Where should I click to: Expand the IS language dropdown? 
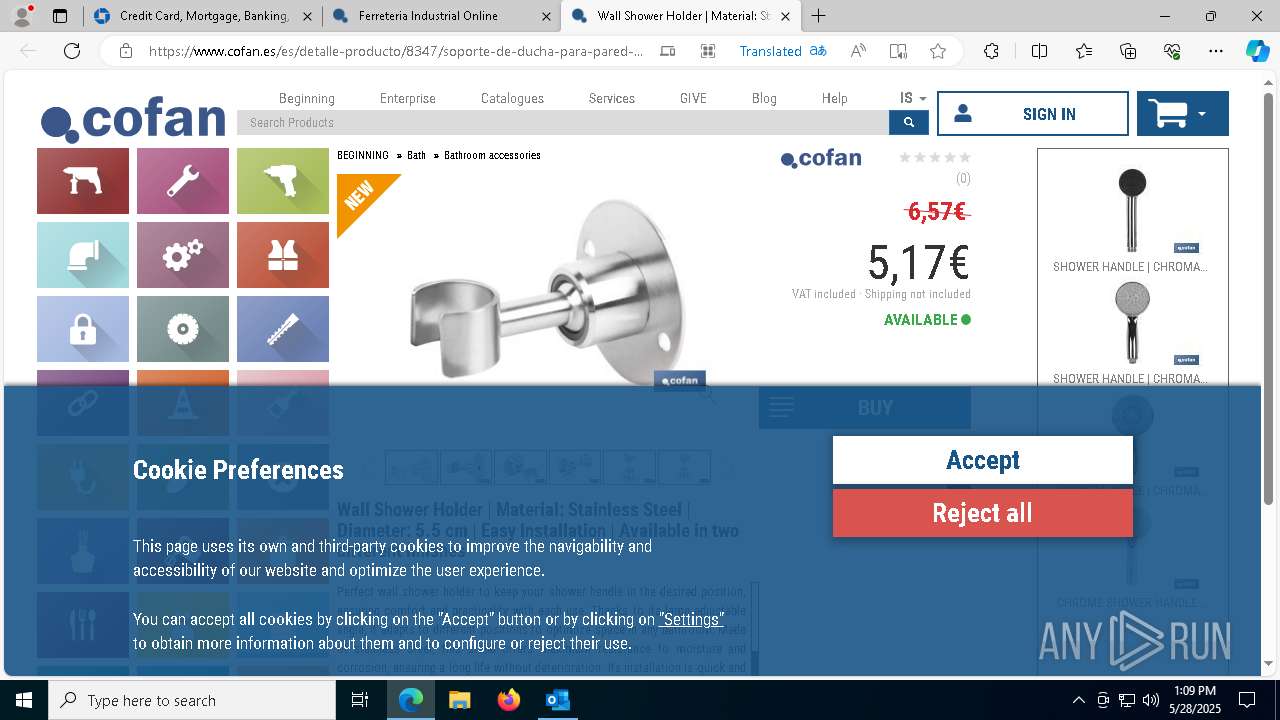[913, 98]
